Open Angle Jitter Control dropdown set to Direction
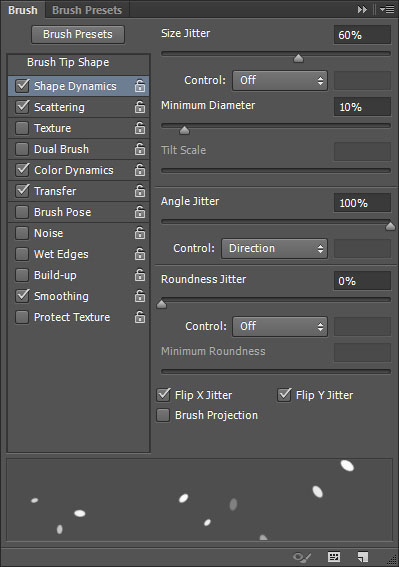Image resolution: width=399 pixels, height=567 pixels. pos(274,248)
